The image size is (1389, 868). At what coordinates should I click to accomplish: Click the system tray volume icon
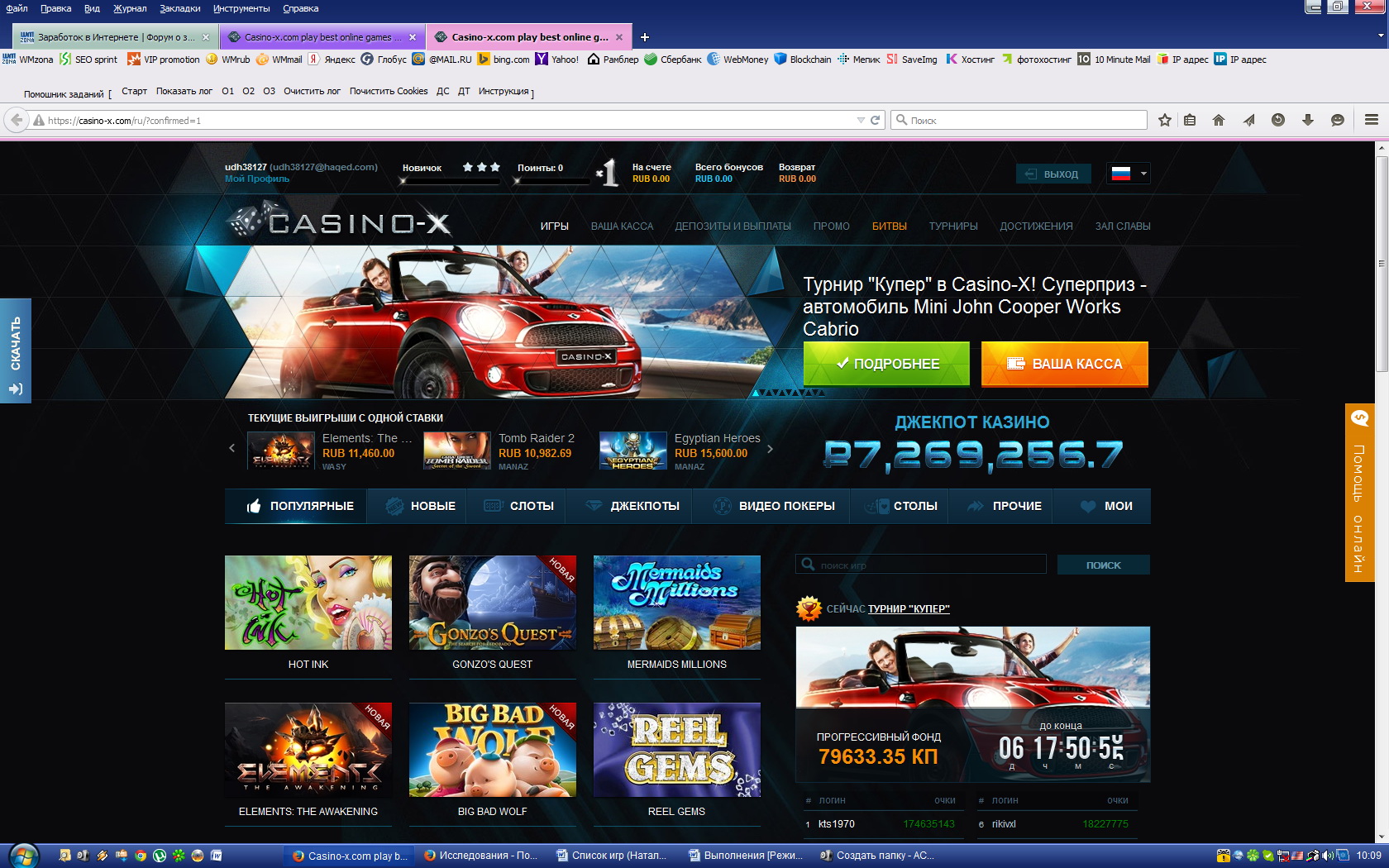coord(1327,856)
